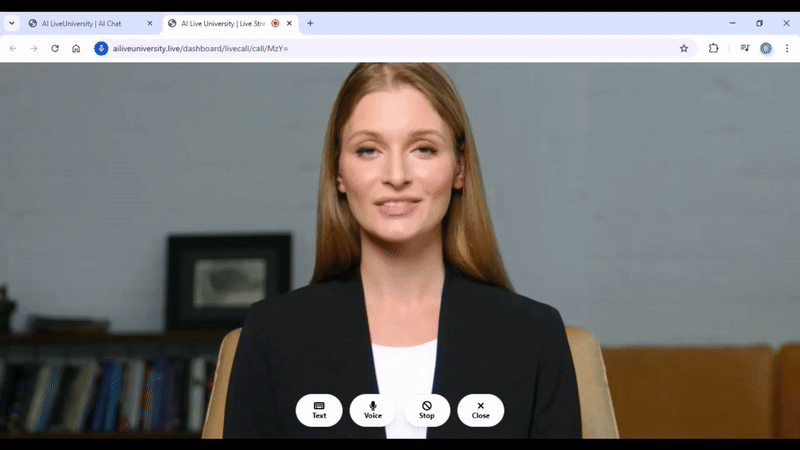Reload the current page
Viewport: 800px width, 450px height.
[x=55, y=48]
